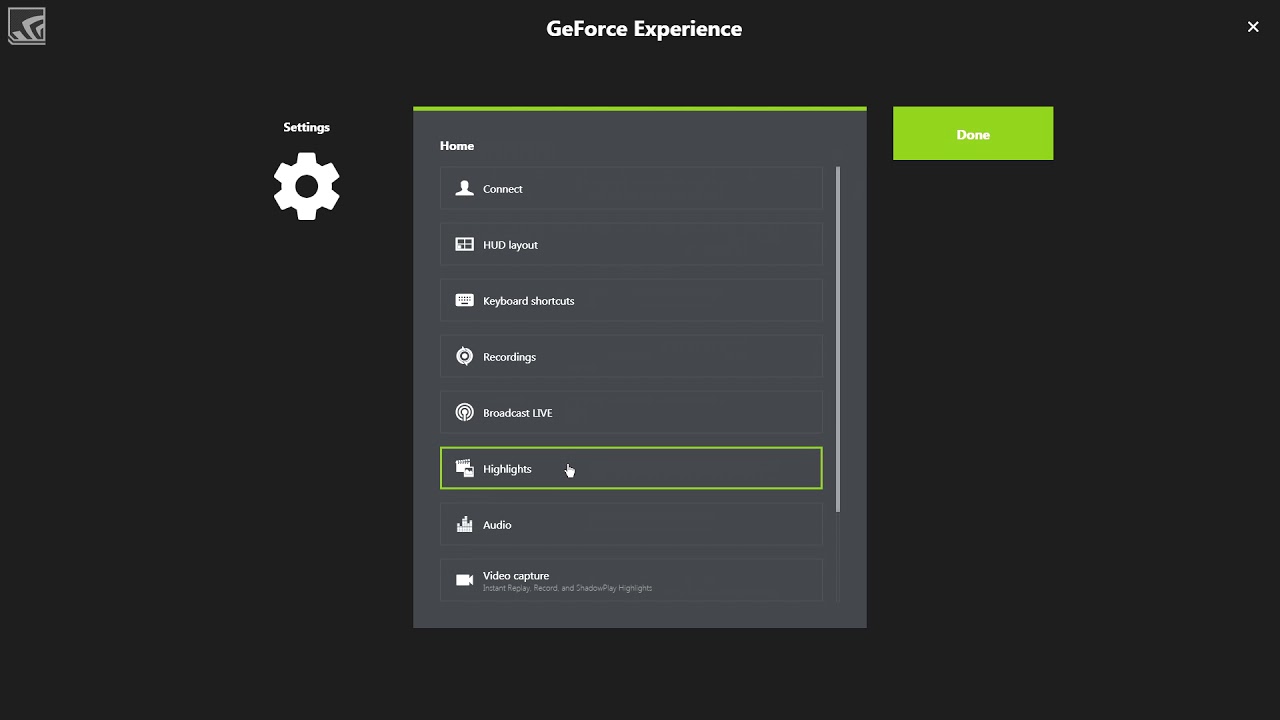The image size is (1280, 720).
Task: Open the Connect settings entry
Action: point(631,189)
